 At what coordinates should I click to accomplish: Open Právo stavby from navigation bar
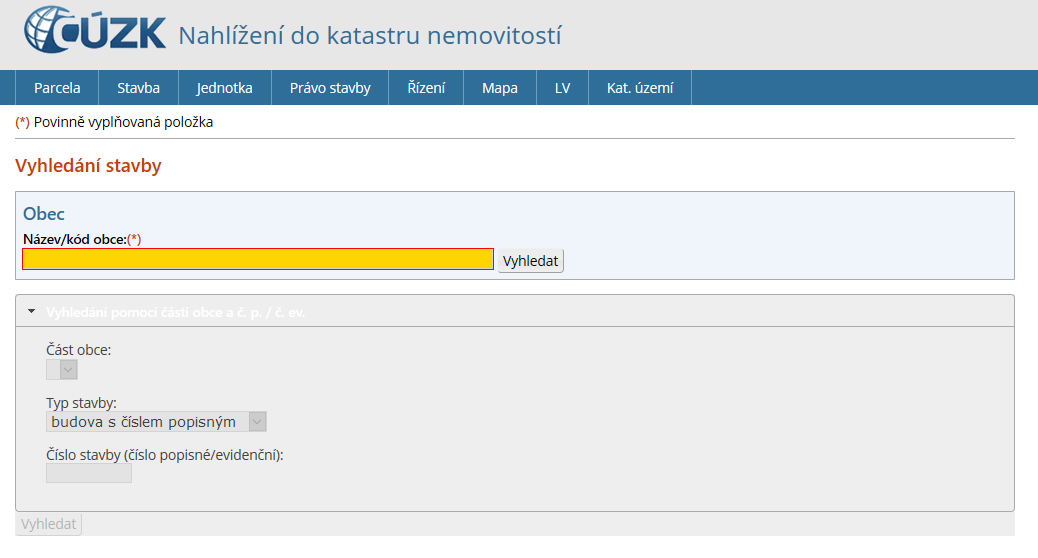pyautogui.click(x=330, y=88)
